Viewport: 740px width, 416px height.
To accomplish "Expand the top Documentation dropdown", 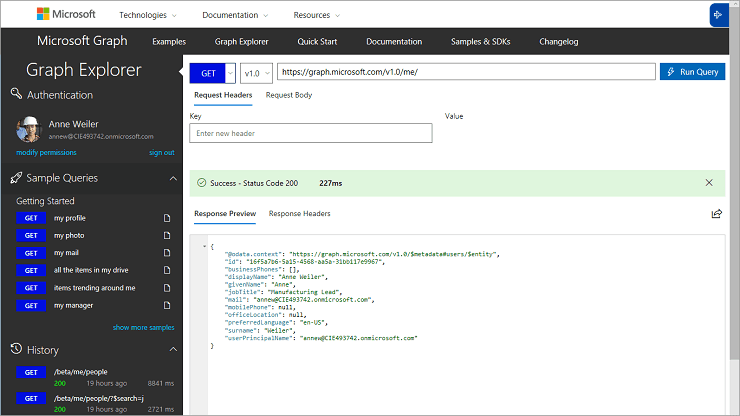I will click(235, 15).
